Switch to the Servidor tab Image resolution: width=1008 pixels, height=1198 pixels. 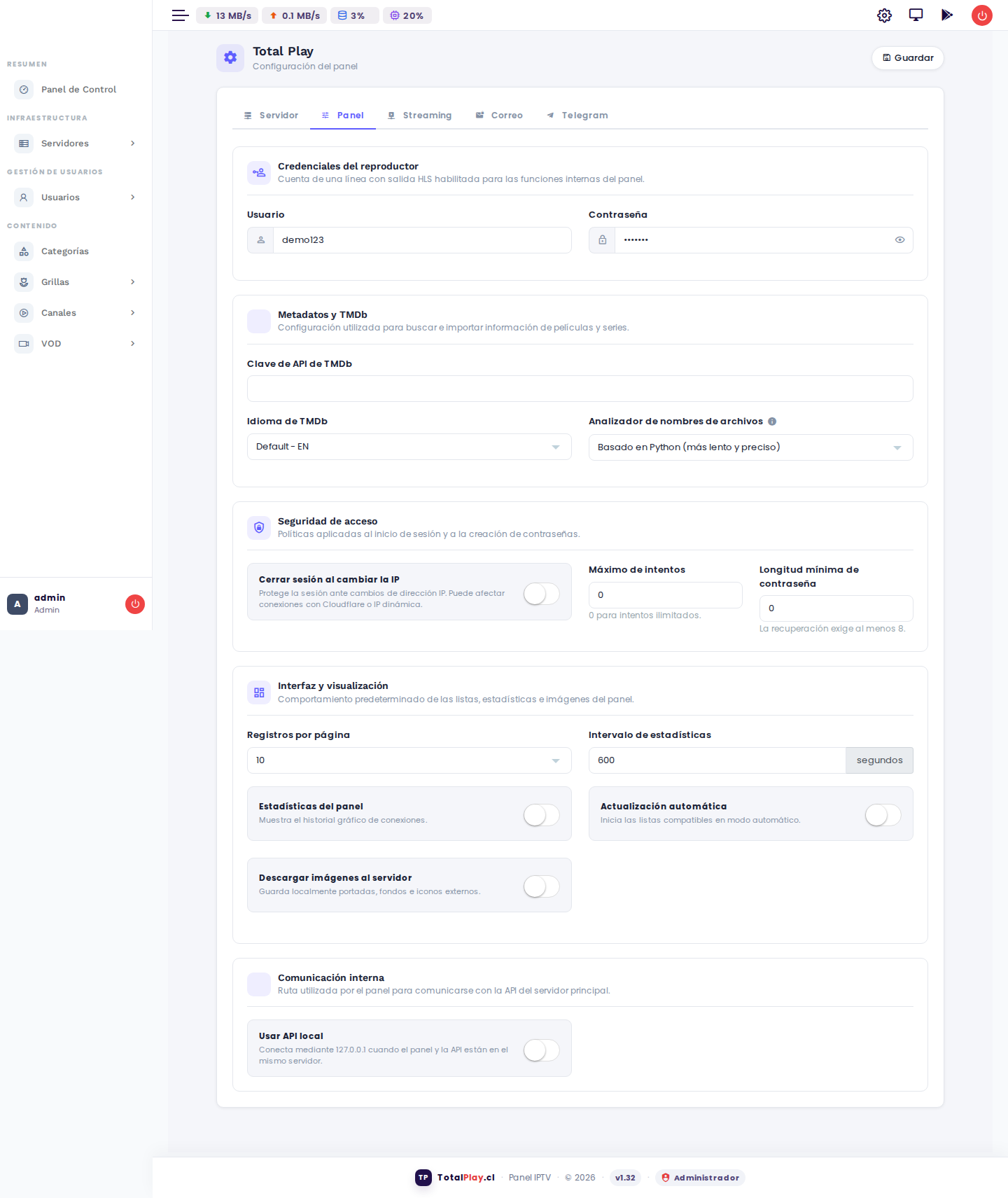[x=271, y=116]
